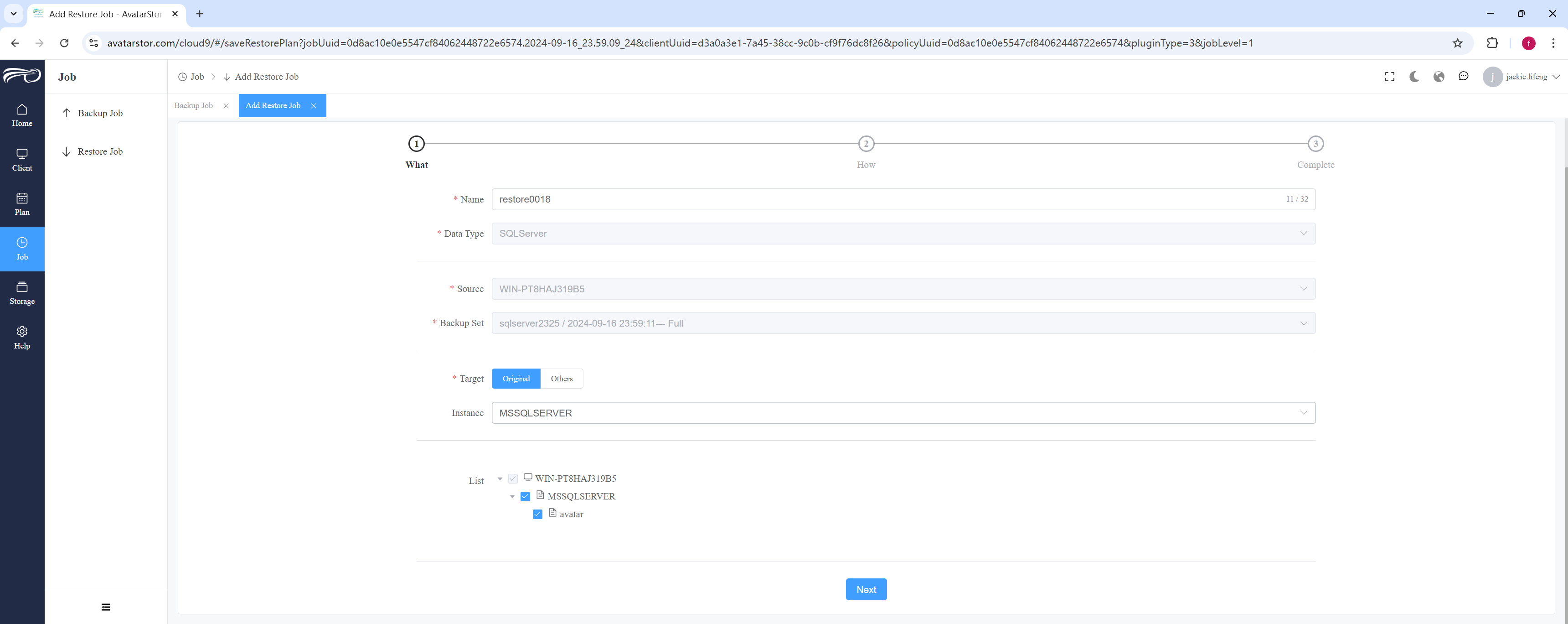Uncheck the MSSQLSERVER tree checkbox
Screen dimensions: 1568x624
tap(525, 497)
